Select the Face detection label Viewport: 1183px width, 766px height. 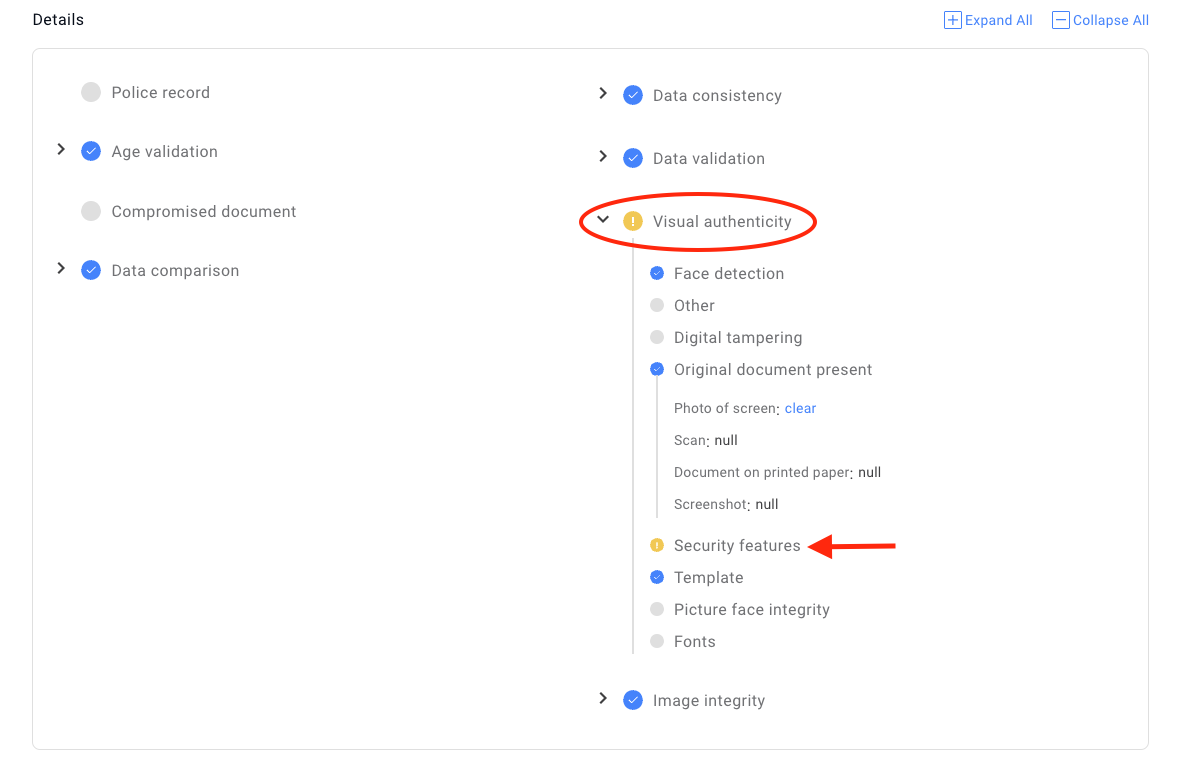(729, 274)
